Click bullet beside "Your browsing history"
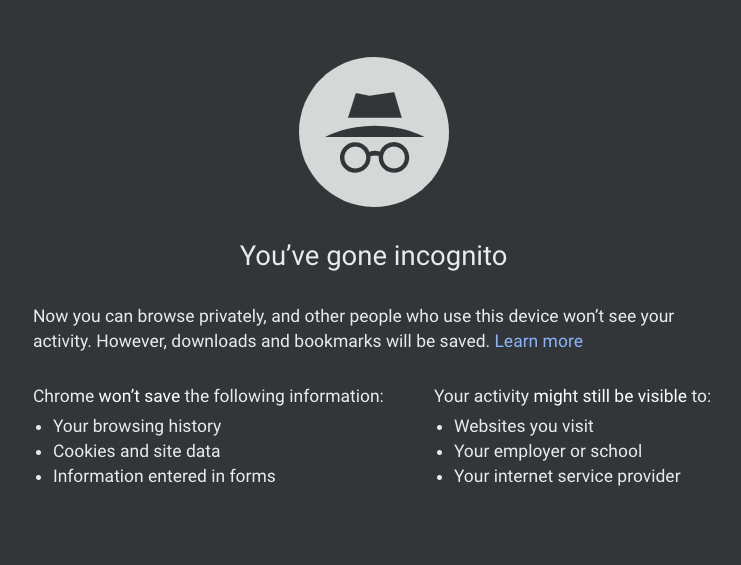Screen dimensions: 741x565 [x=39, y=428]
